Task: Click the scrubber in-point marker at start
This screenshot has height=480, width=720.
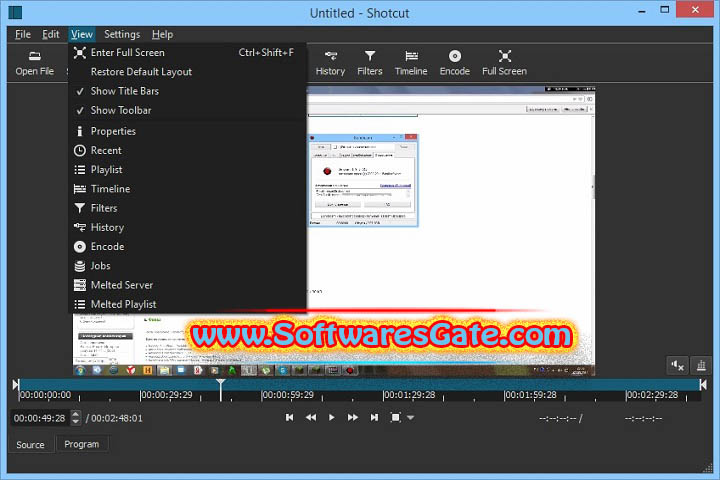Action: click(16, 385)
